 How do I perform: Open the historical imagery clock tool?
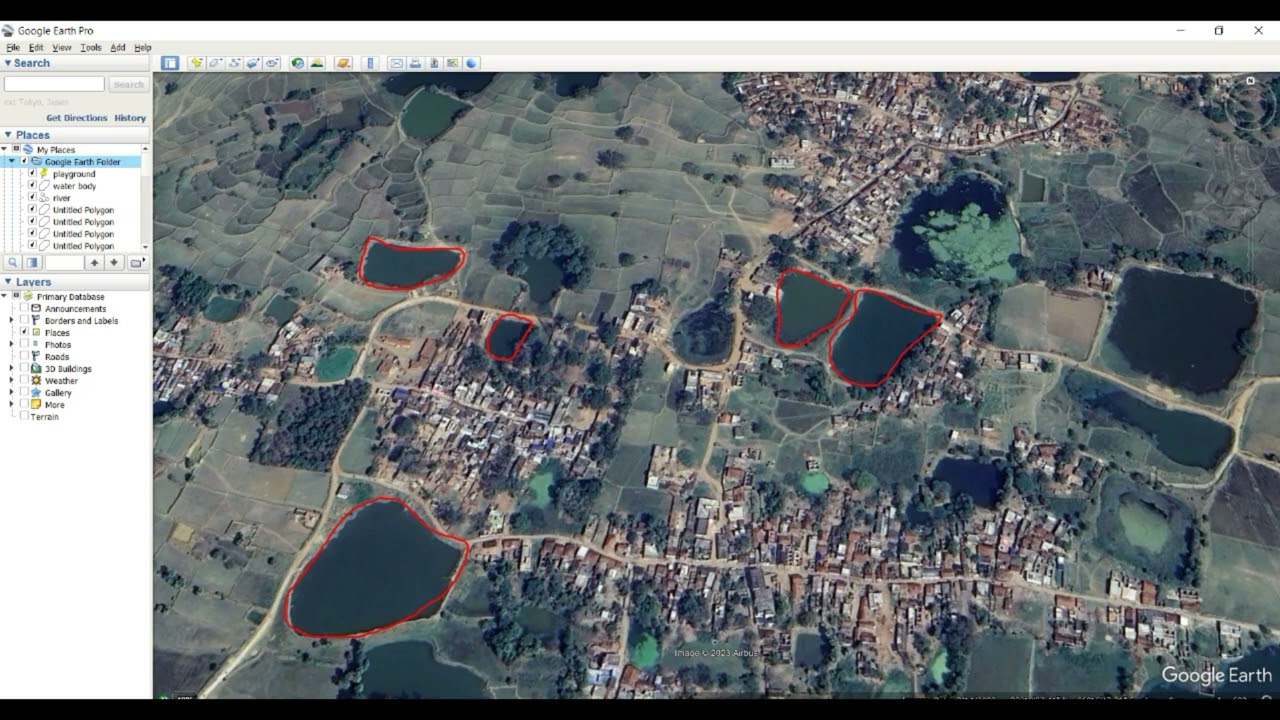click(298, 63)
